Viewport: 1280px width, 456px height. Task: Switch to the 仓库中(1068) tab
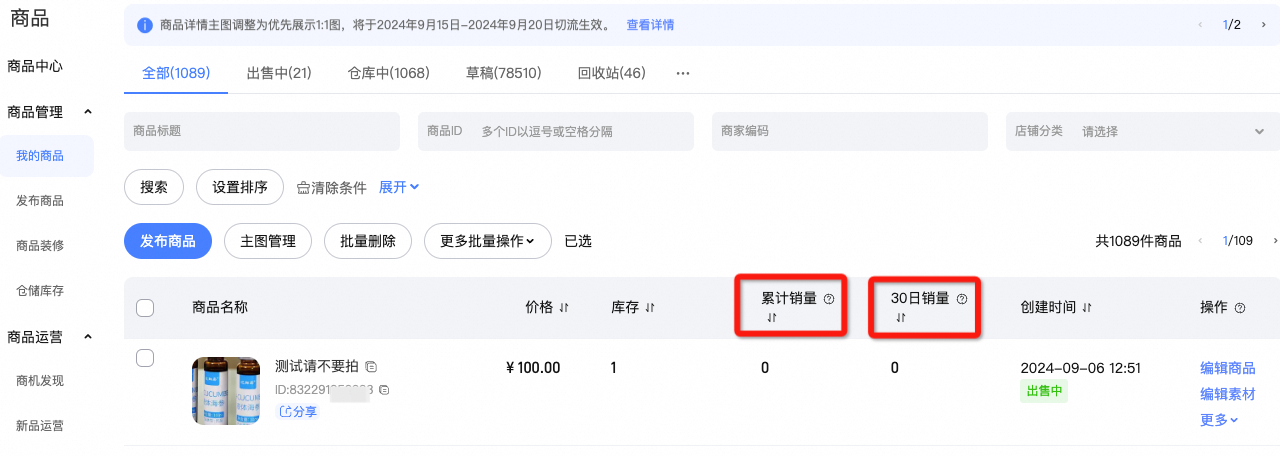(x=388, y=73)
